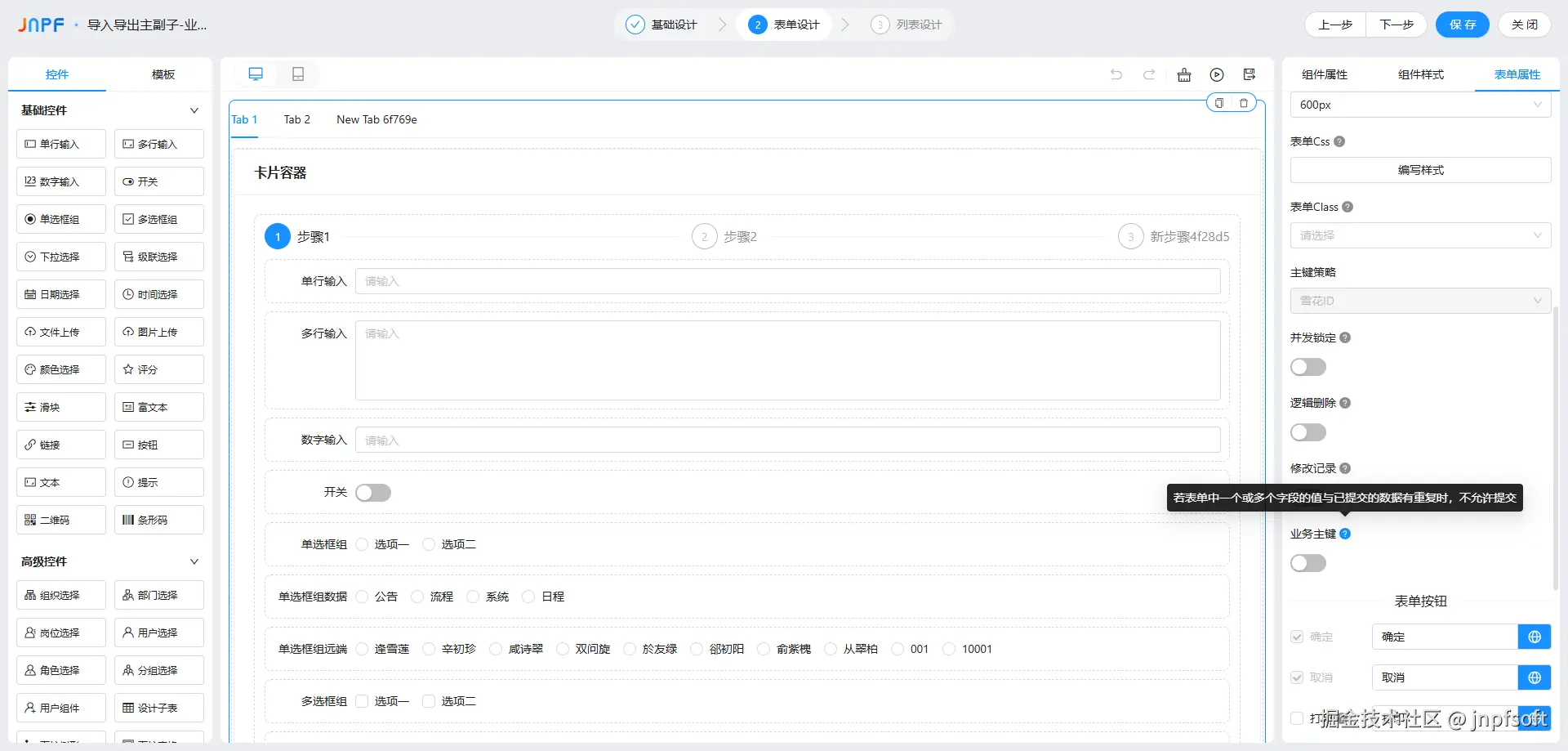Click the 上一步 button
The width and height of the screenshot is (1568, 751).
(1335, 25)
